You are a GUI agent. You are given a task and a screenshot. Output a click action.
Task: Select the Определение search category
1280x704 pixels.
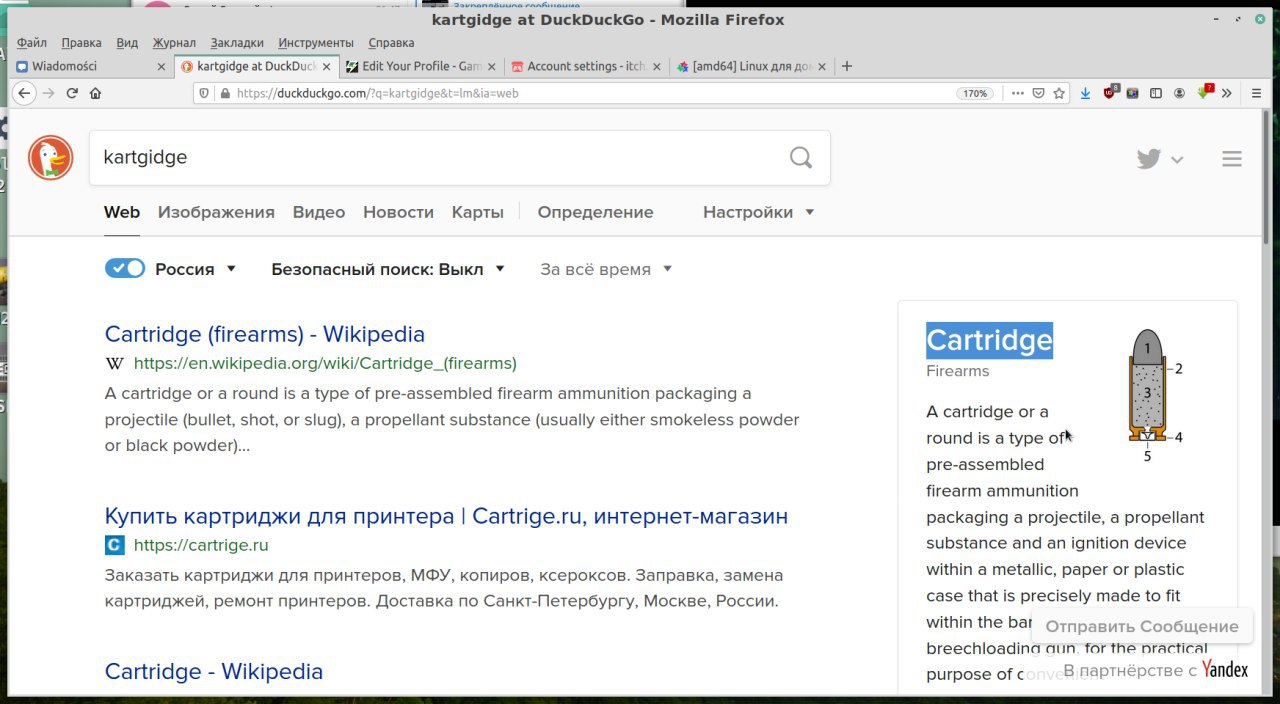595,212
